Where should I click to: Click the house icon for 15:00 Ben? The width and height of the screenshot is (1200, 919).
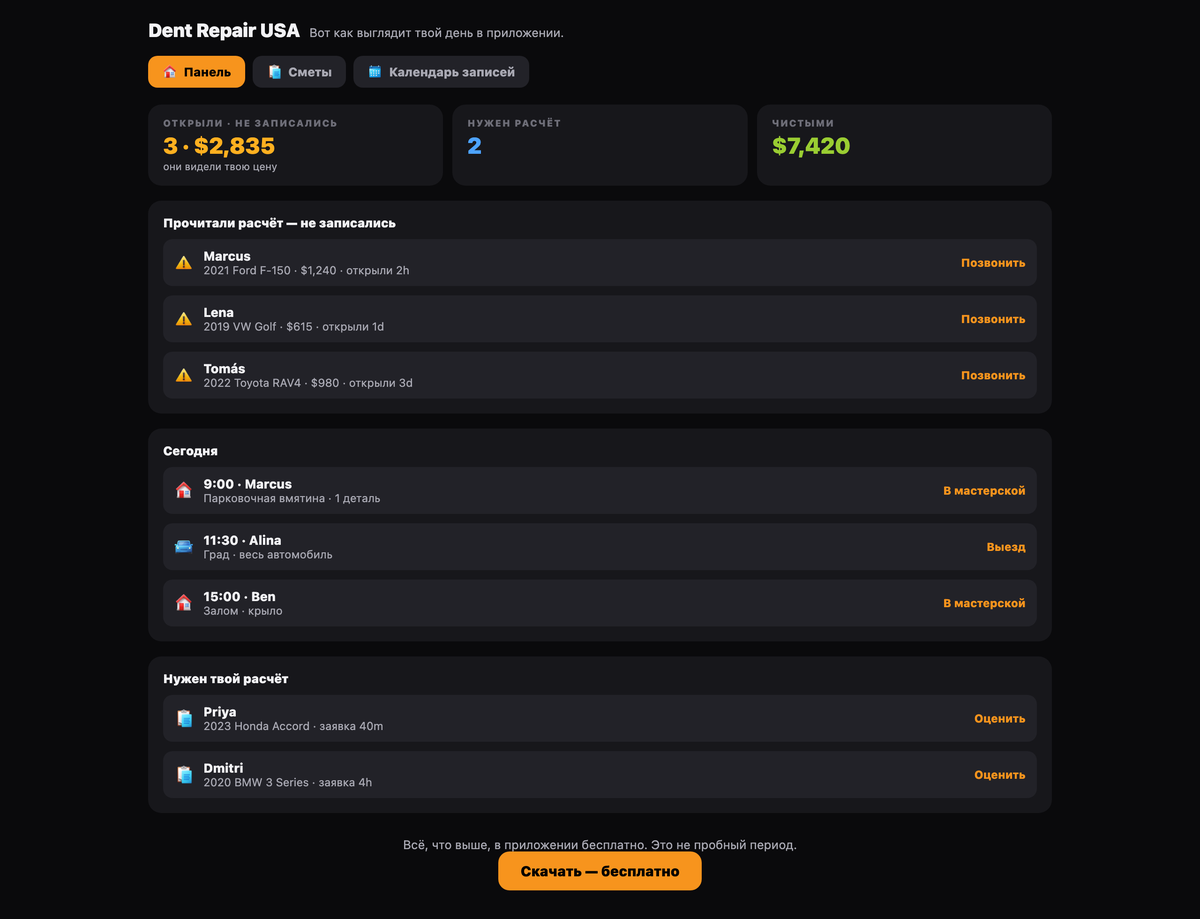pyautogui.click(x=184, y=603)
